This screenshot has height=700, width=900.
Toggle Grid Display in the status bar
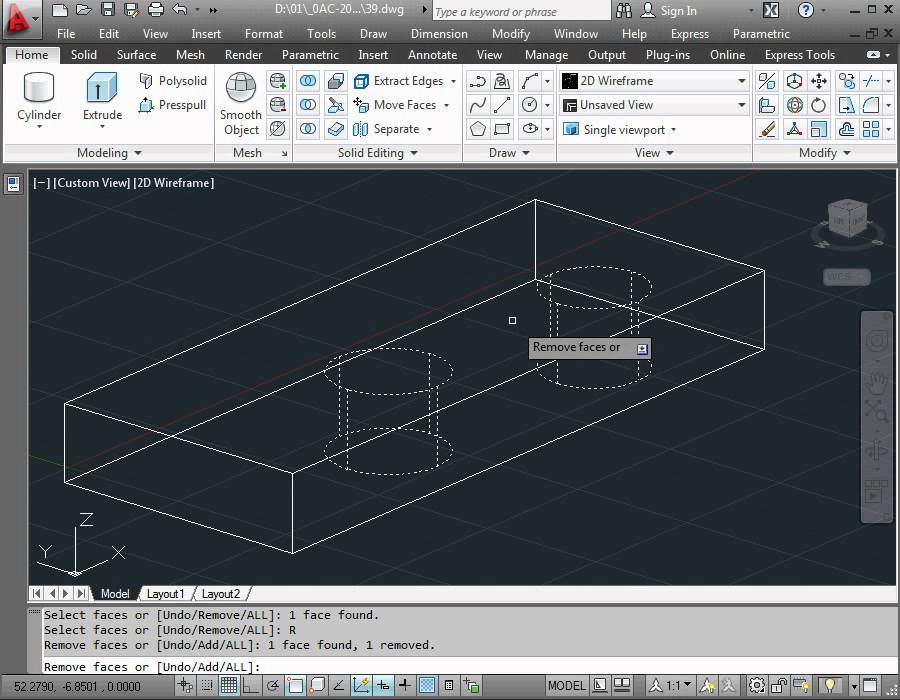228,686
